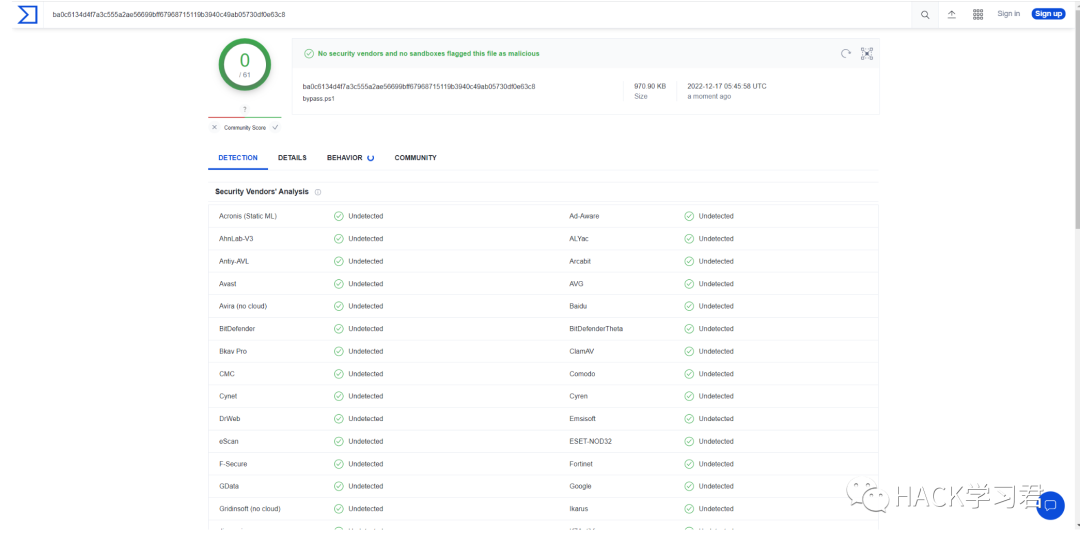Screen dimensions: 1080x544
Task: Select the CMC vendor name
Action: click(x=227, y=374)
